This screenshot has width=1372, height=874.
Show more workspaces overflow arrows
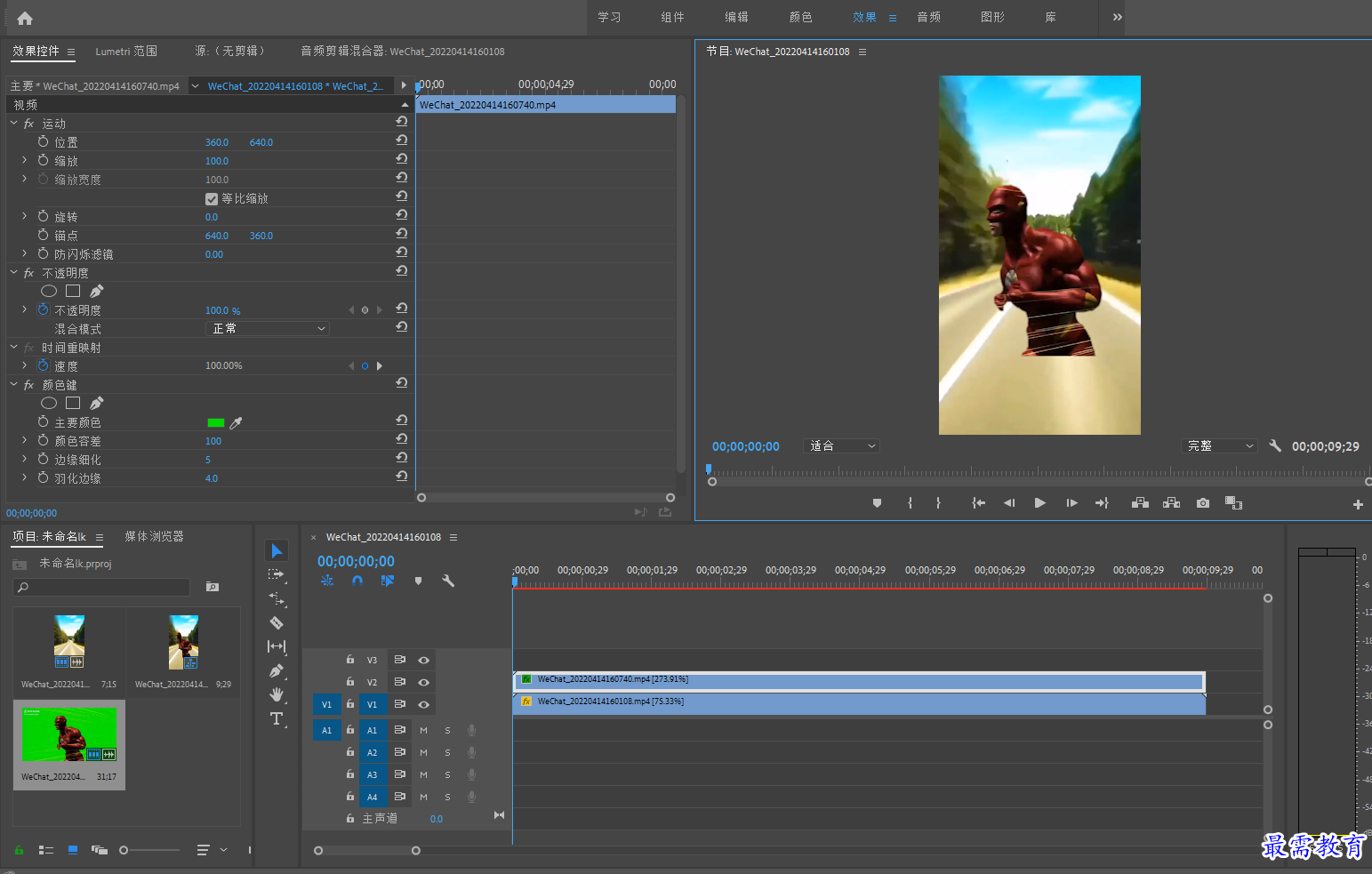pyautogui.click(x=1117, y=17)
